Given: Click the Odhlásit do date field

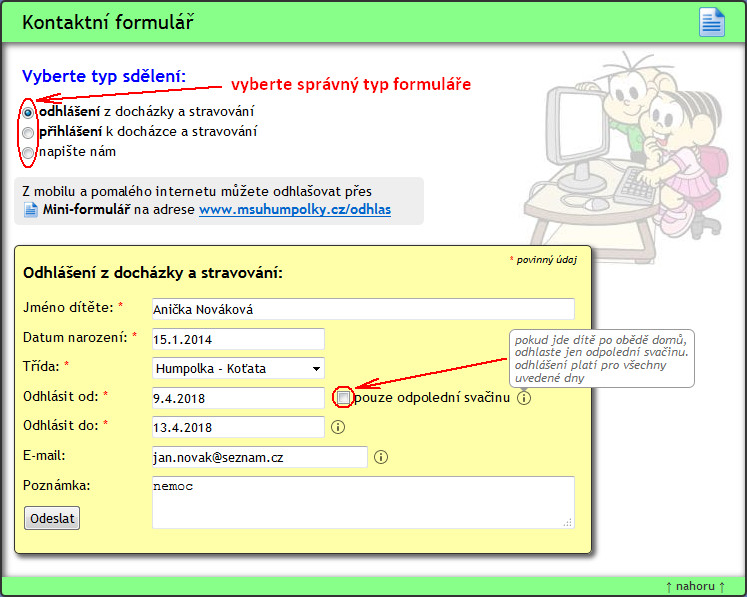Looking at the screenshot, I should point(238,427).
